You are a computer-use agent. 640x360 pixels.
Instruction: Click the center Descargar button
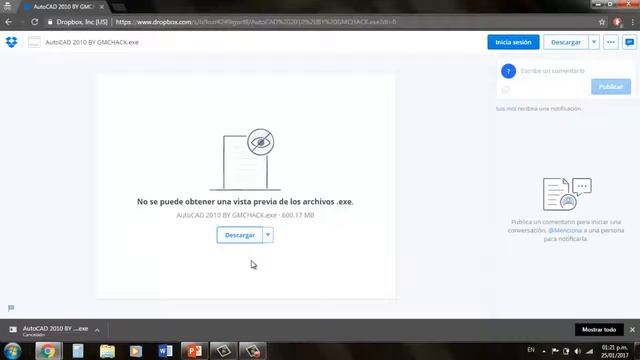(x=240, y=235)
